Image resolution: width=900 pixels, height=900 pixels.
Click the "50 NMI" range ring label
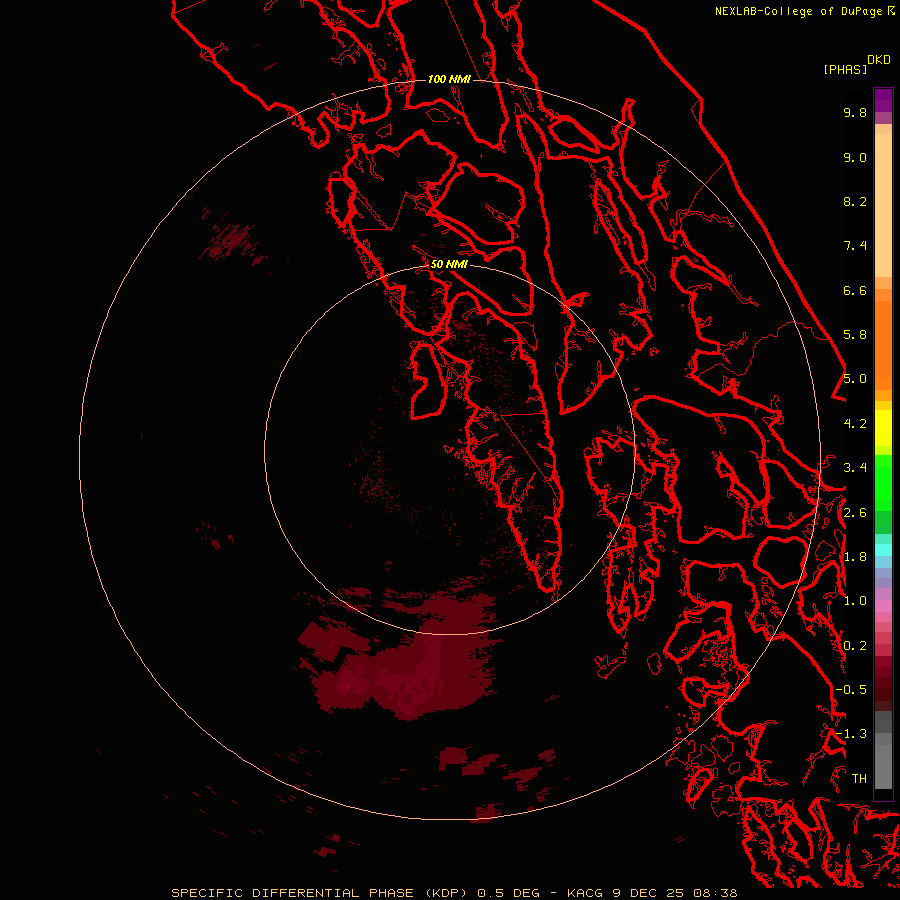click(449, 264)
